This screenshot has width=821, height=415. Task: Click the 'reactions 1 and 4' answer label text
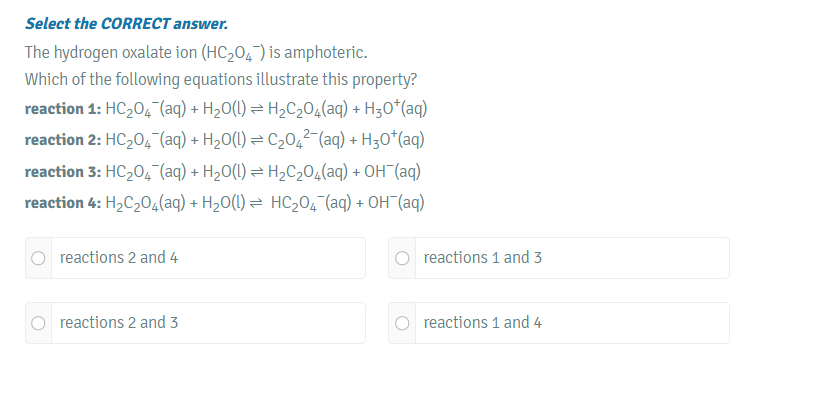pos(483,323)
